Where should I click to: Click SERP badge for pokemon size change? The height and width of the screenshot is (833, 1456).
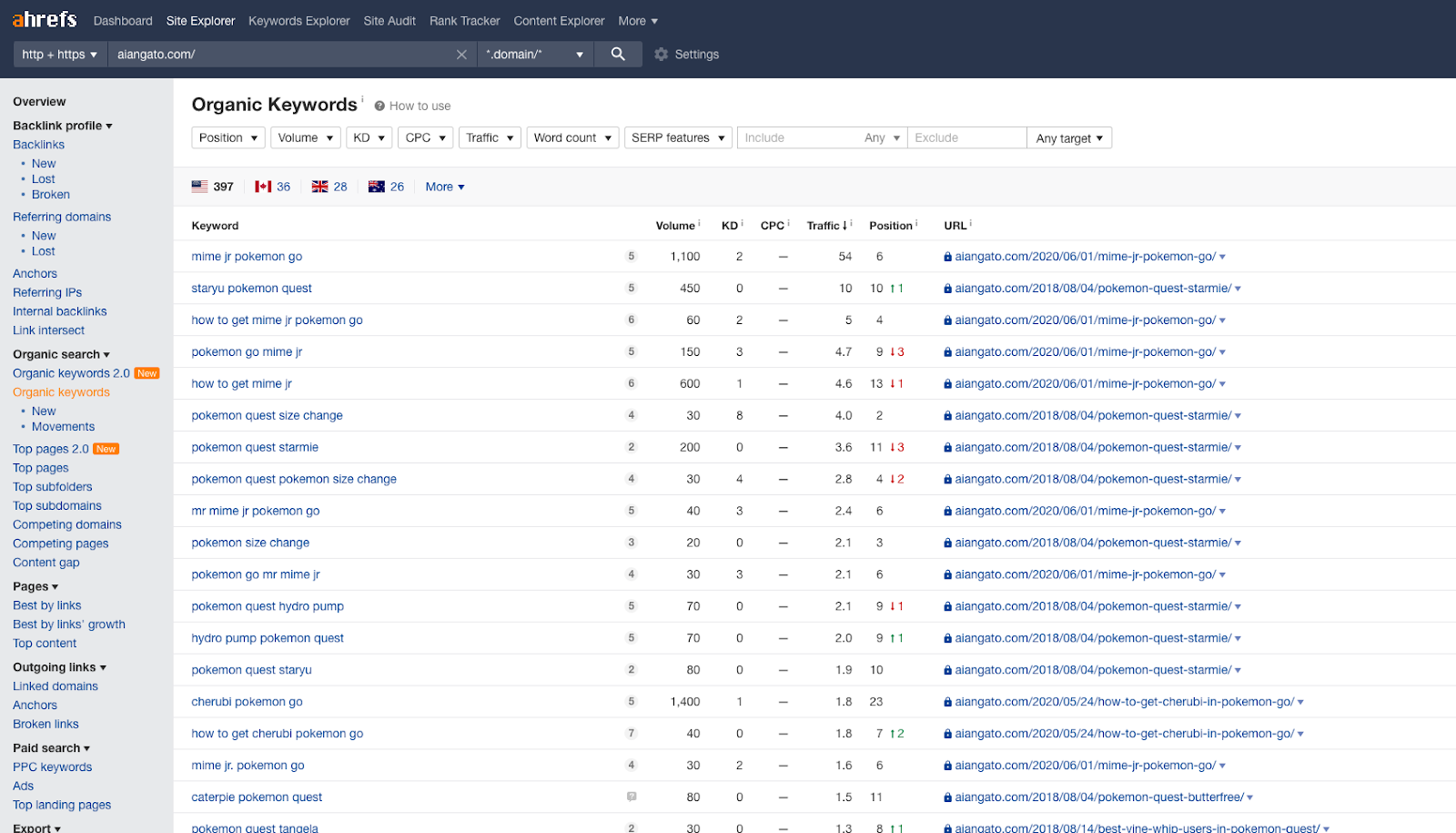(632, 543)
